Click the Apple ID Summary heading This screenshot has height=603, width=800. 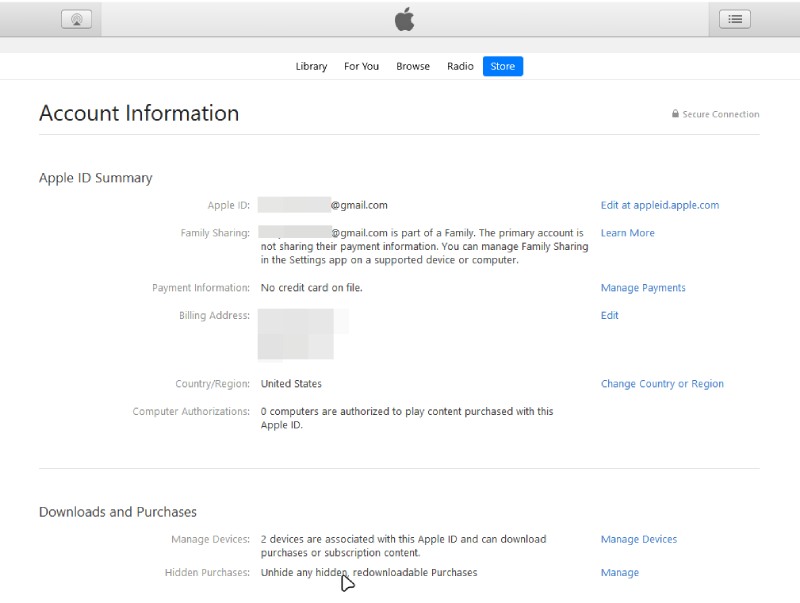point(95,178)
